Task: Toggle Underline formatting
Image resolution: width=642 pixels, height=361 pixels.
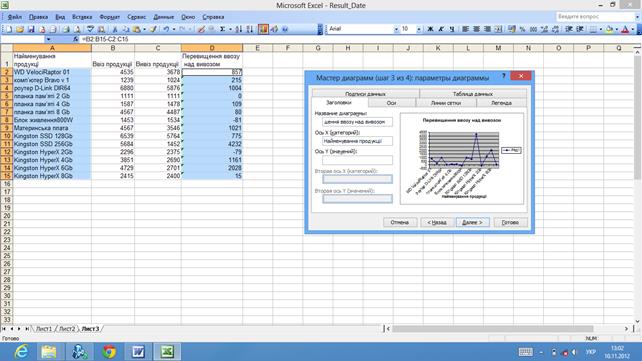Action: tap(452, 29)
